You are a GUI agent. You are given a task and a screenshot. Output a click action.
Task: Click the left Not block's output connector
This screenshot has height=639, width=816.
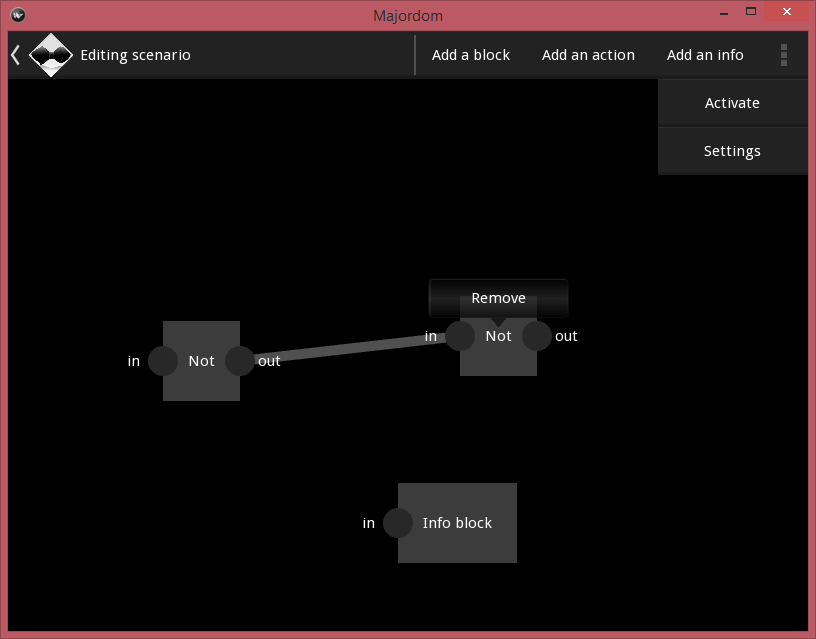[x=240, y=361]
